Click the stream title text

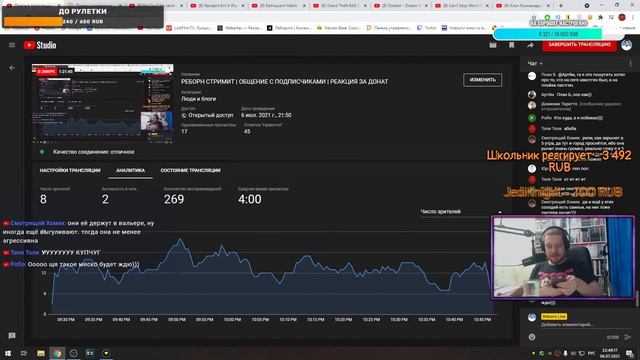pos(284,82)
